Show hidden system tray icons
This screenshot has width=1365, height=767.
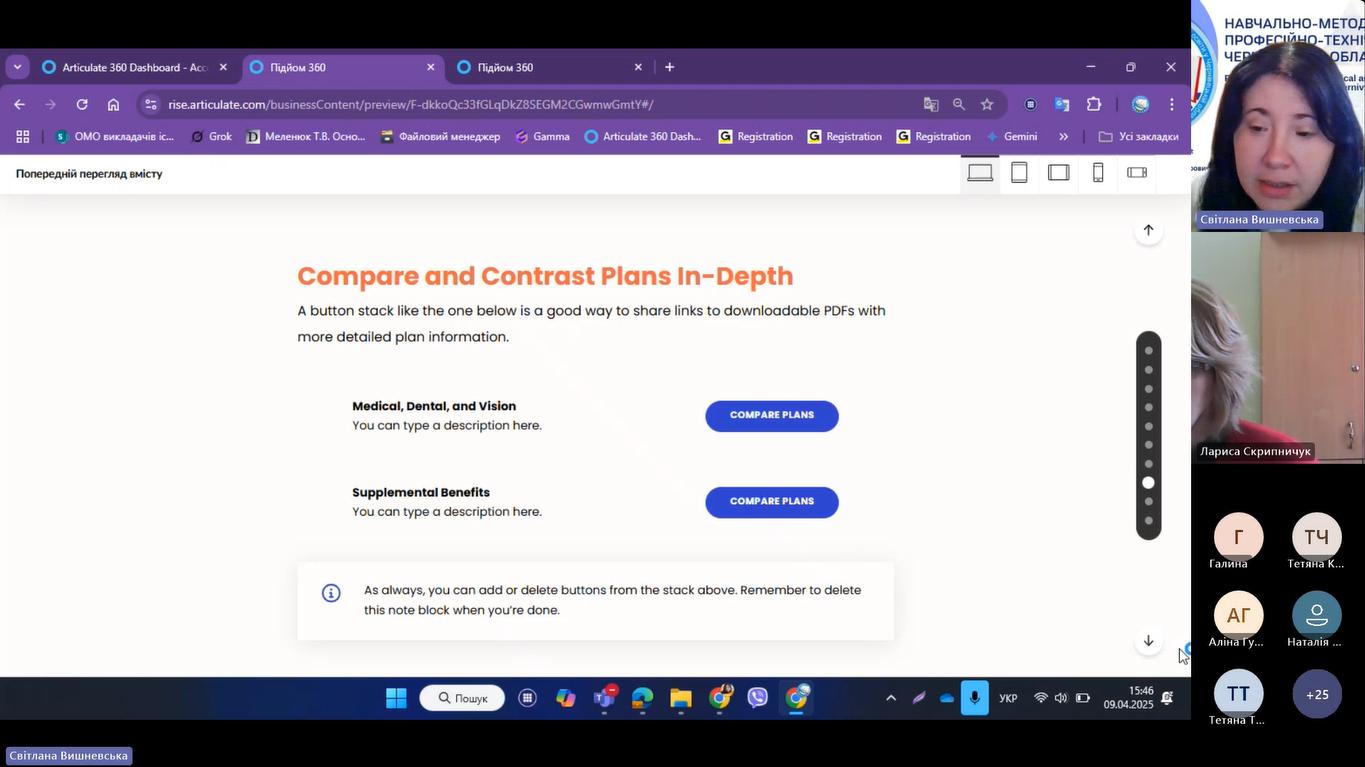pyautogui.click(x=890, y=698)
